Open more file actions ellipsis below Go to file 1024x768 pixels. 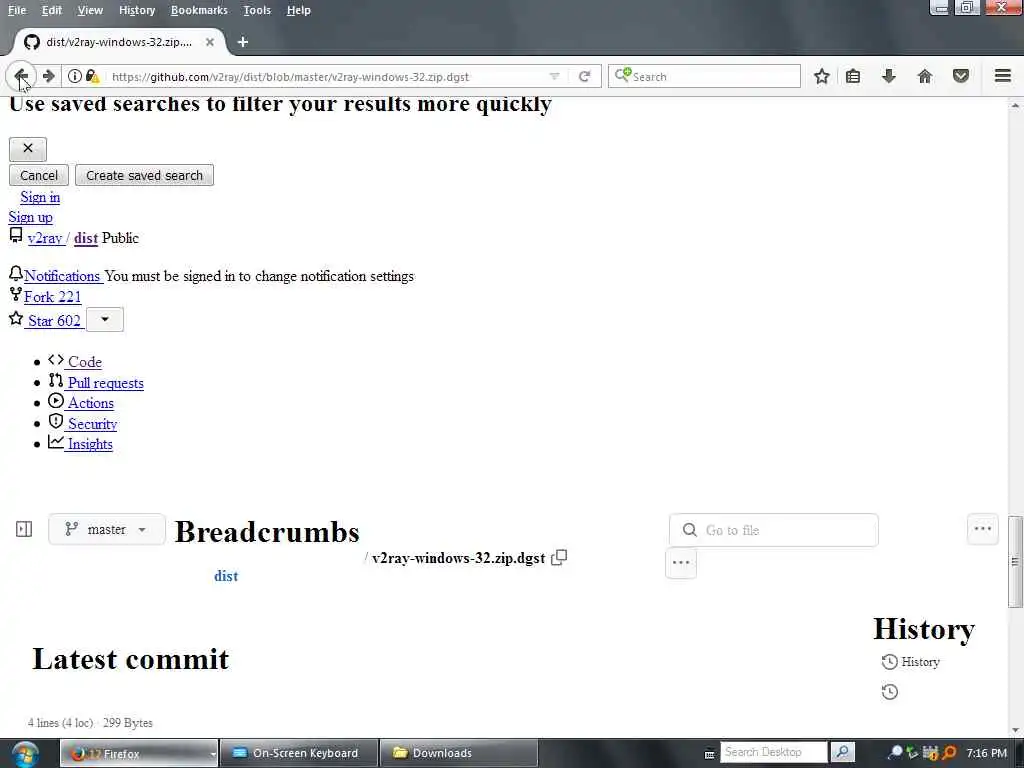[680, 562]
